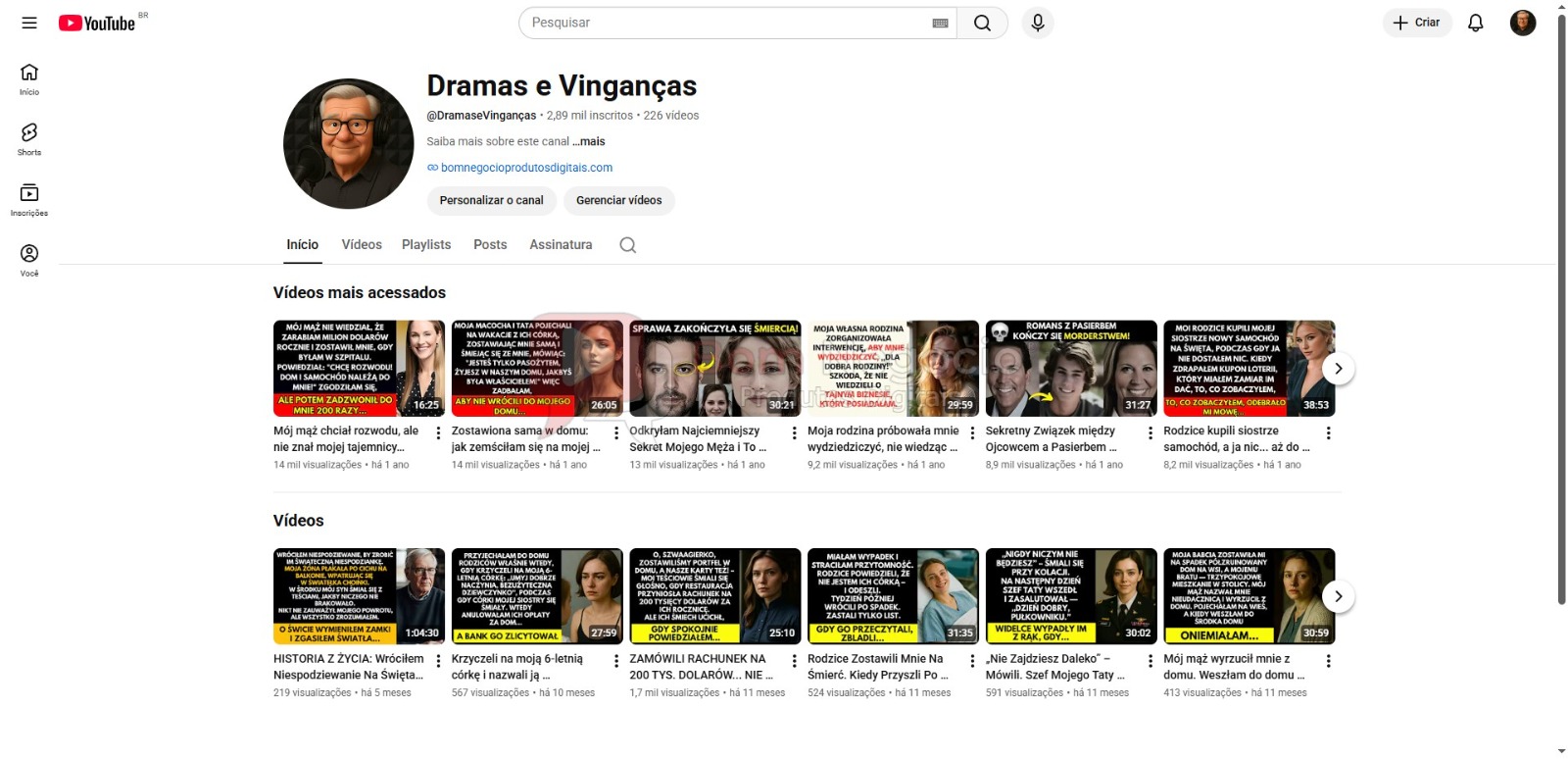Switch to the Vídeos tab
Viewport: 1568px width, 759px height.
(x=362, y=244)
